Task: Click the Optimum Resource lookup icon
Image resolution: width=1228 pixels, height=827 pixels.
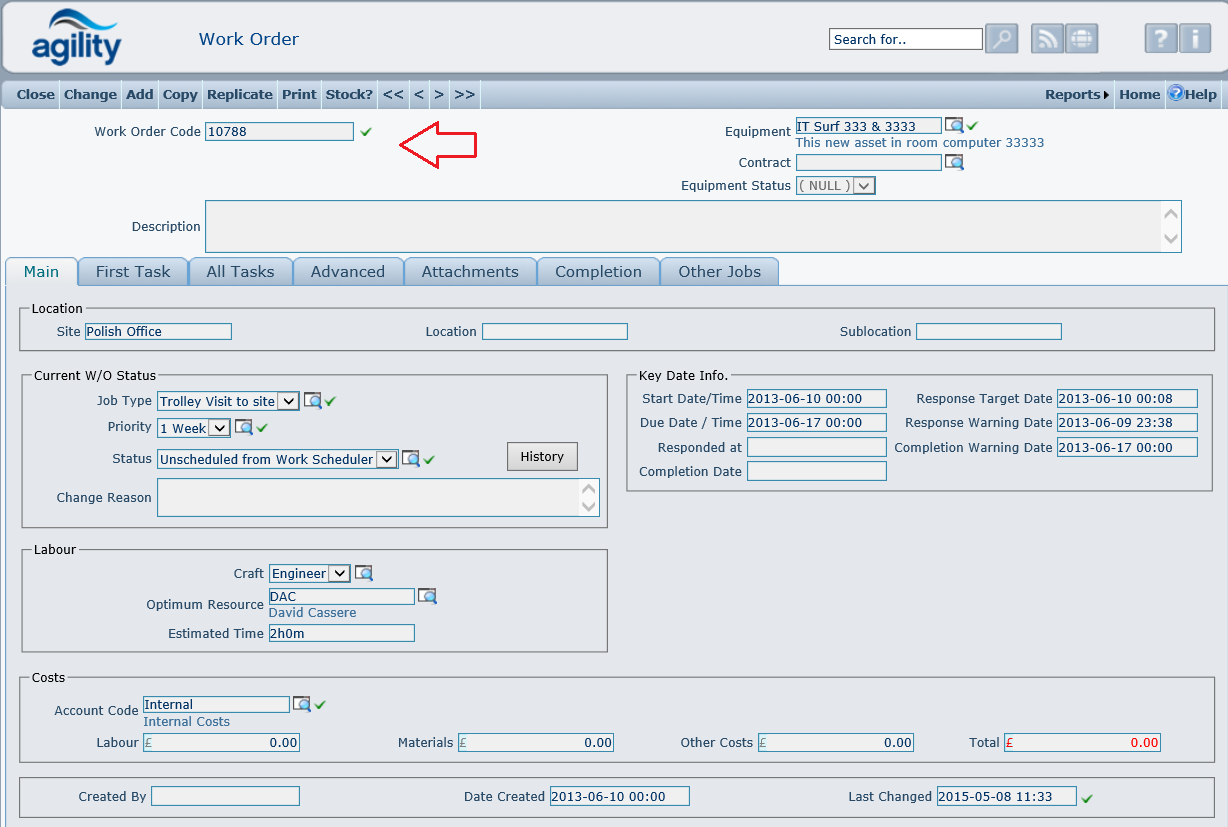Action: click(427, 597)
